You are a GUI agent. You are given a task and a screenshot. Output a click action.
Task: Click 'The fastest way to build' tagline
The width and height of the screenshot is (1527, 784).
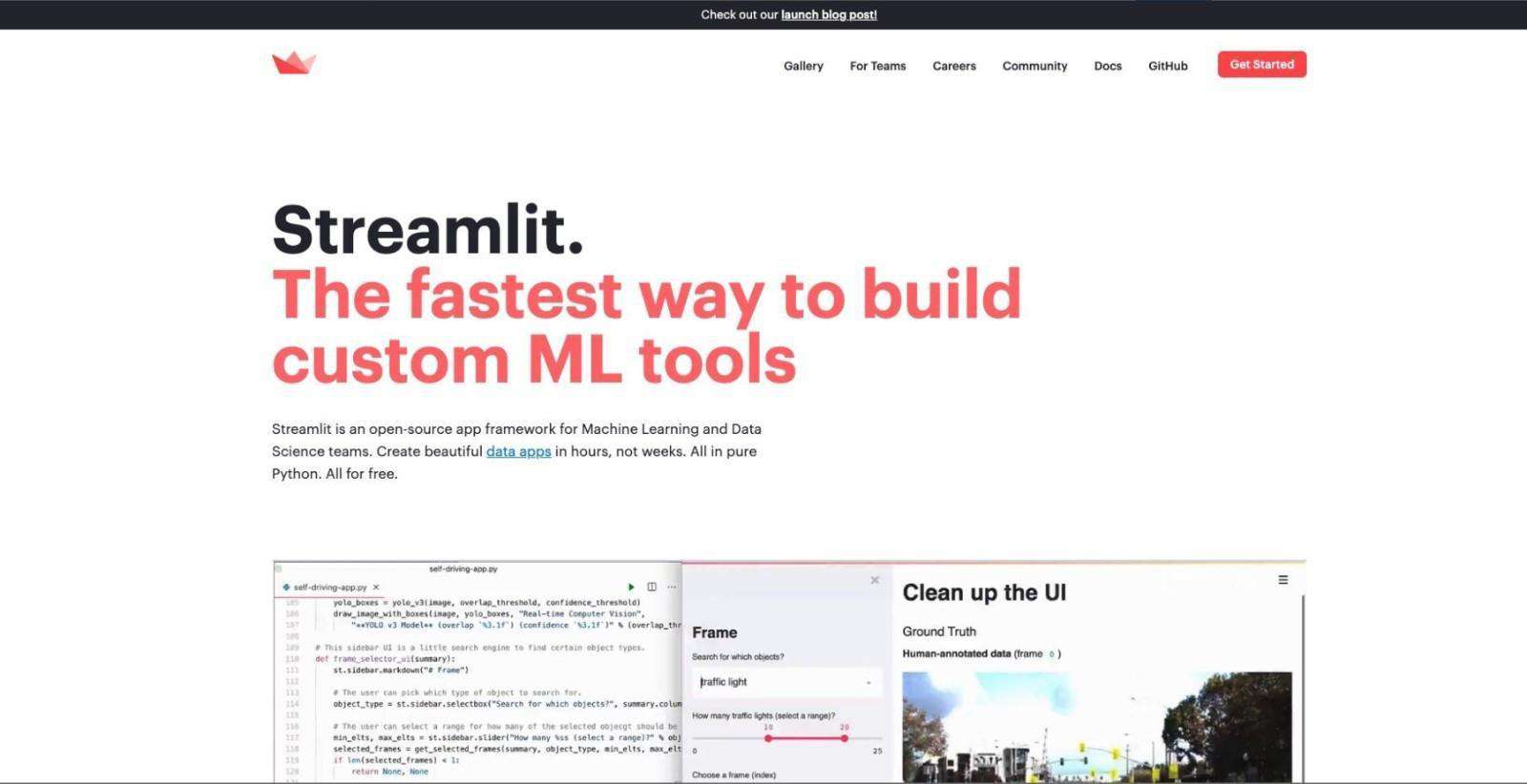pos(647,294)
